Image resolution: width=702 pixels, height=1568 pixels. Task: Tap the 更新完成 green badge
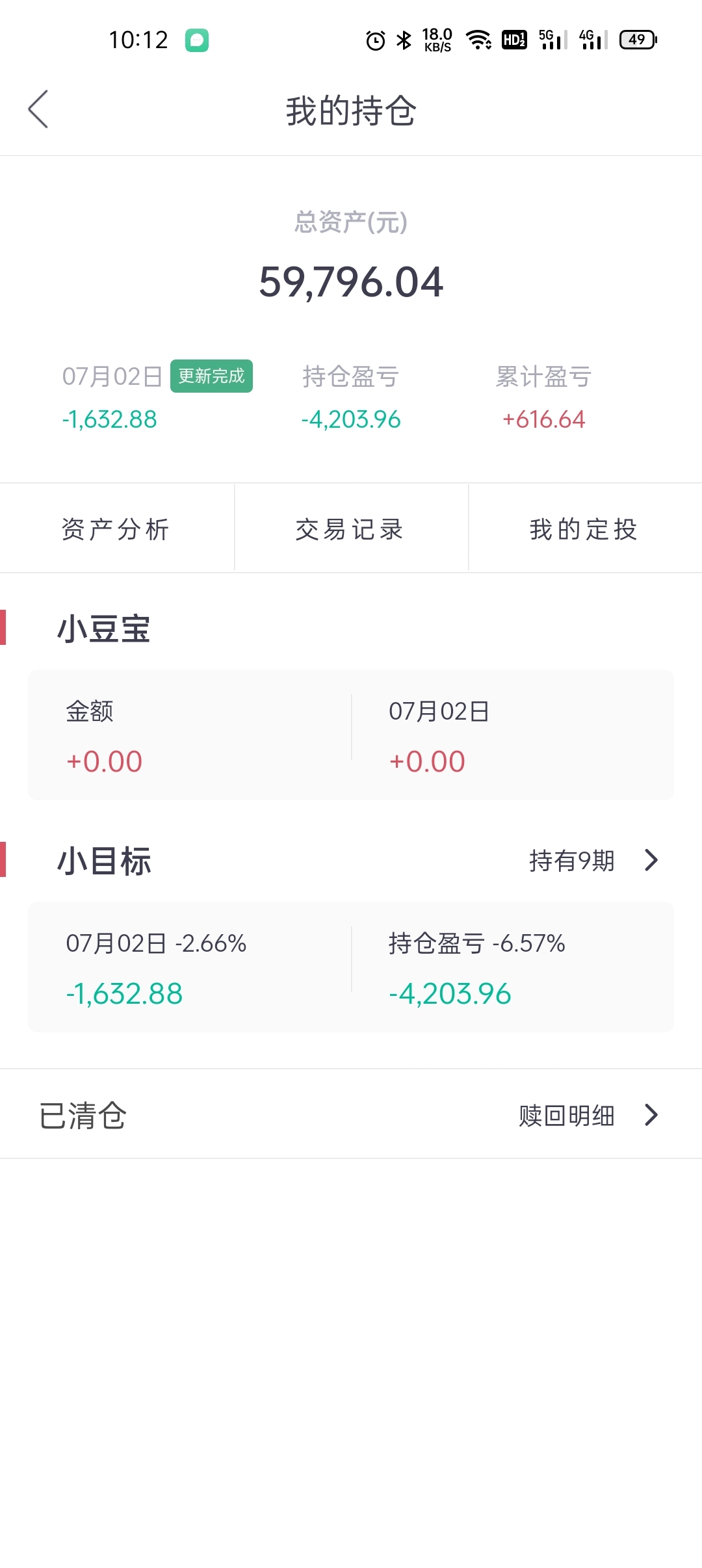click(x=211, y=376)
